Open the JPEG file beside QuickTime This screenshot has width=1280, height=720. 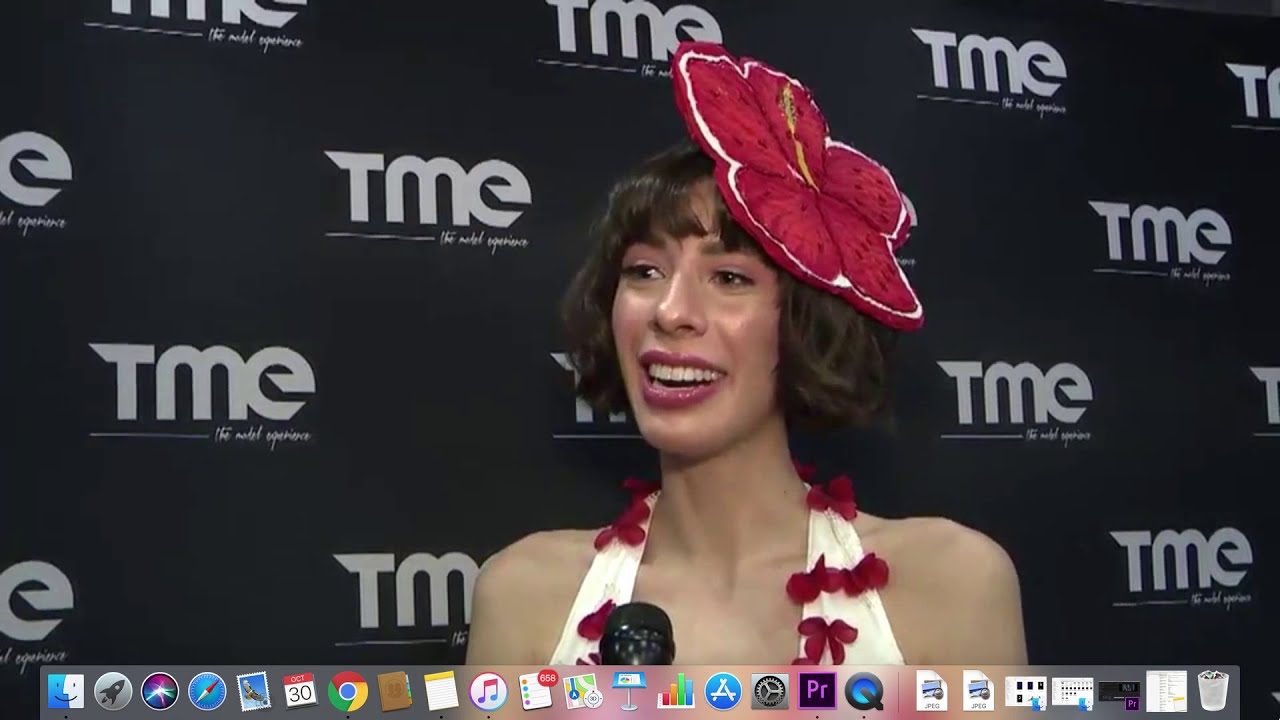(932, 691)
